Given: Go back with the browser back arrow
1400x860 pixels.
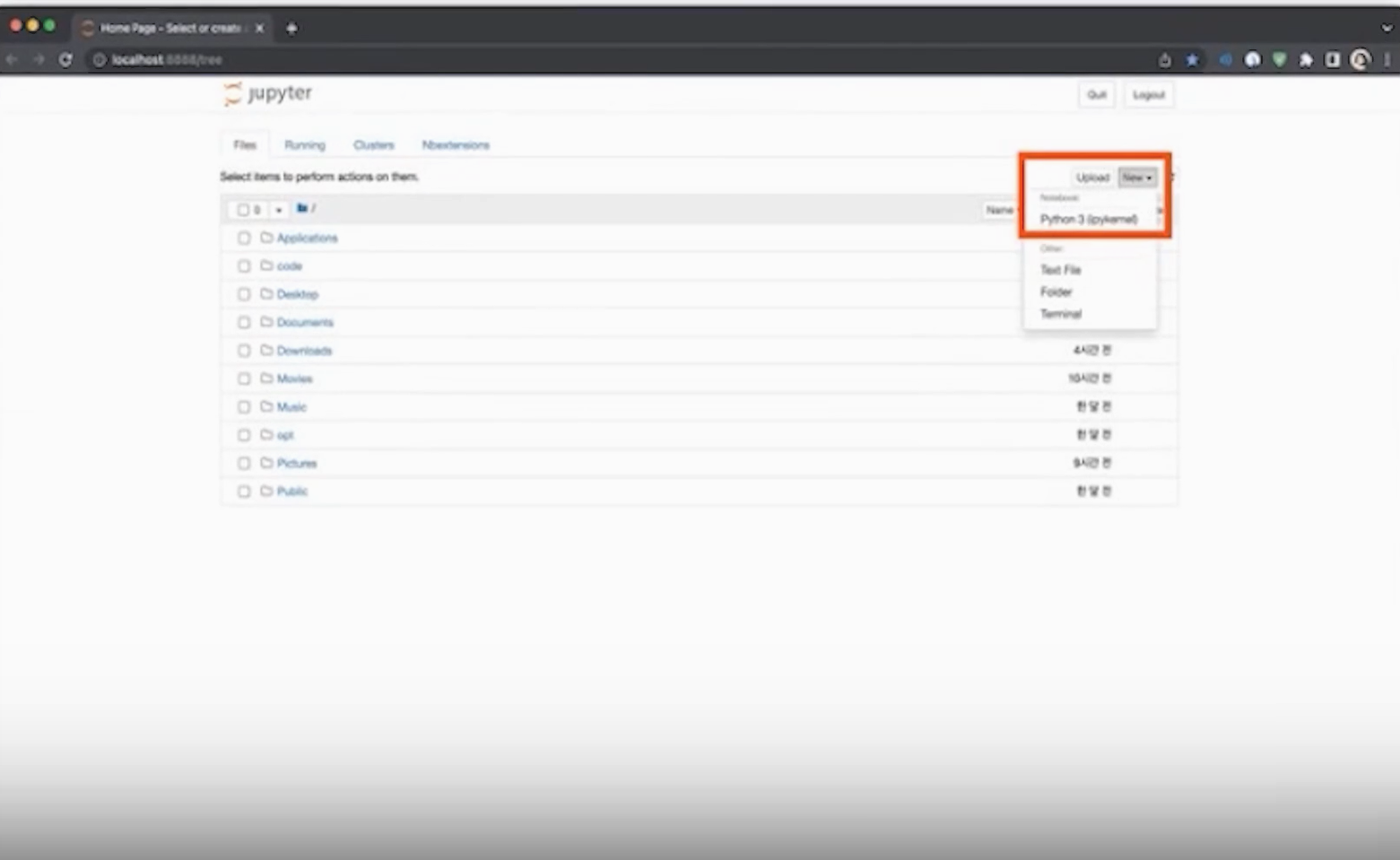Looking at the screenshot, I should 13,59.
